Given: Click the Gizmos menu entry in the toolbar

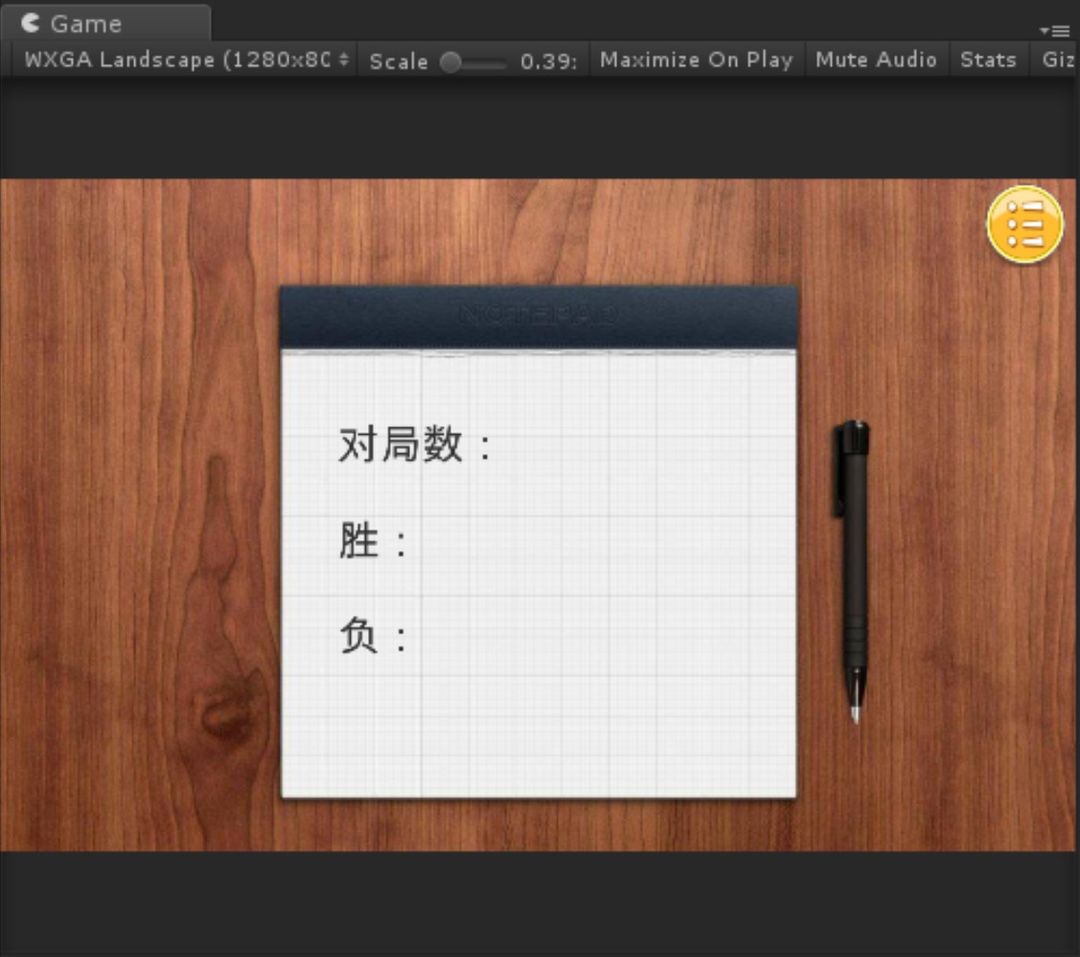Looking at the screenshot, I should pos(1058,60).
